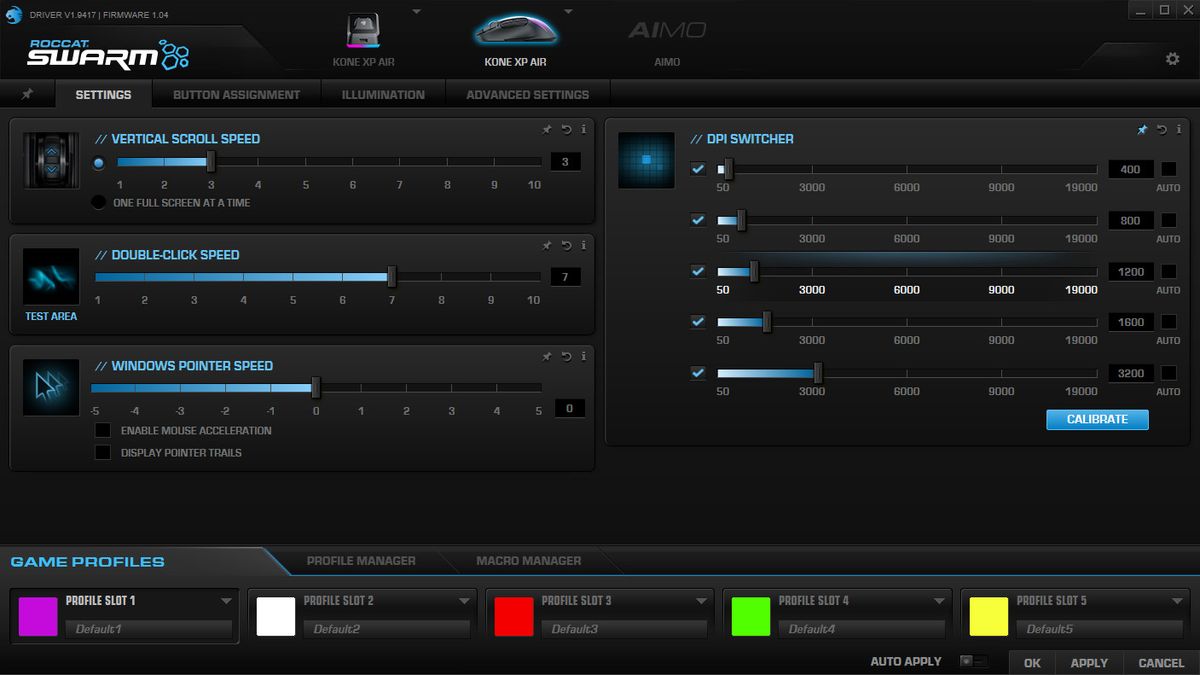Select the vertical scroll speed radio option
Image resolution: width=1200 pixels, height=675 pixels.
pos(98,163)
